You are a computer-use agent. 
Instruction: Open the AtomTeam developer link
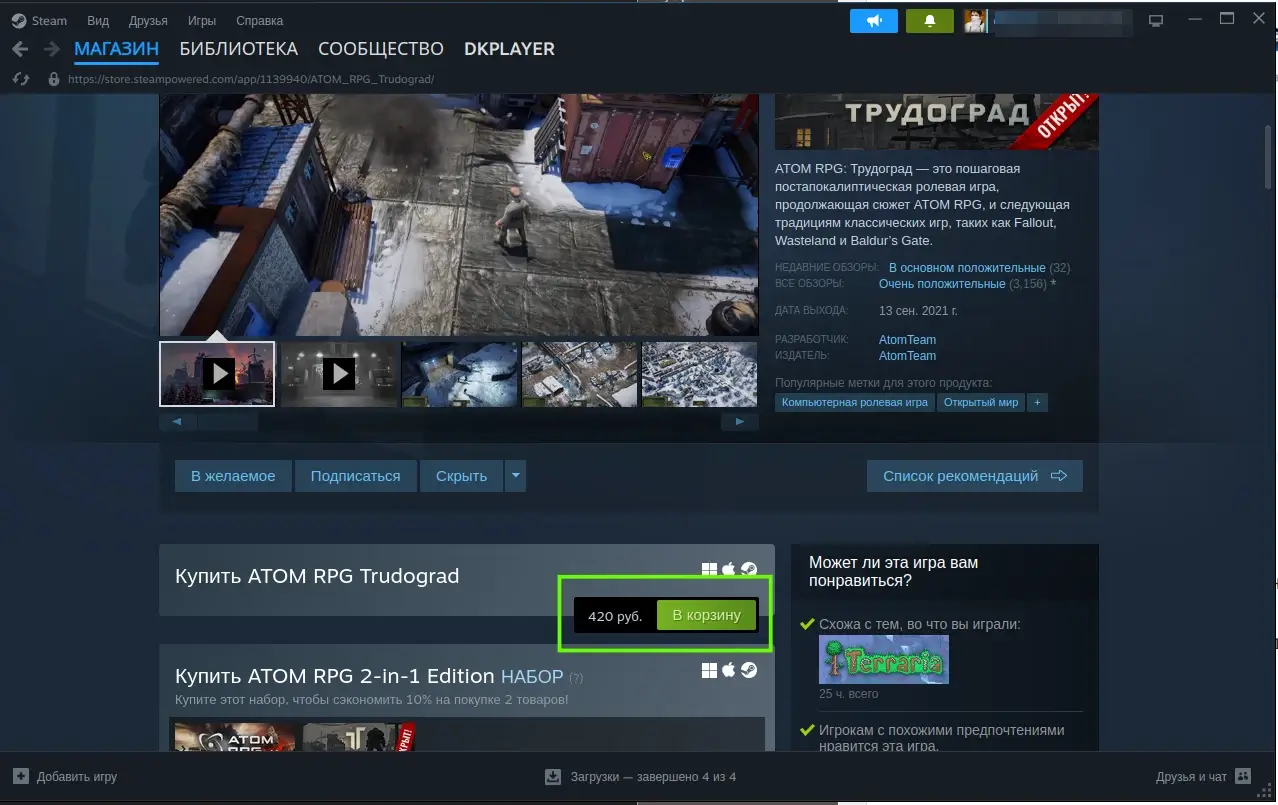click(907, 340)
